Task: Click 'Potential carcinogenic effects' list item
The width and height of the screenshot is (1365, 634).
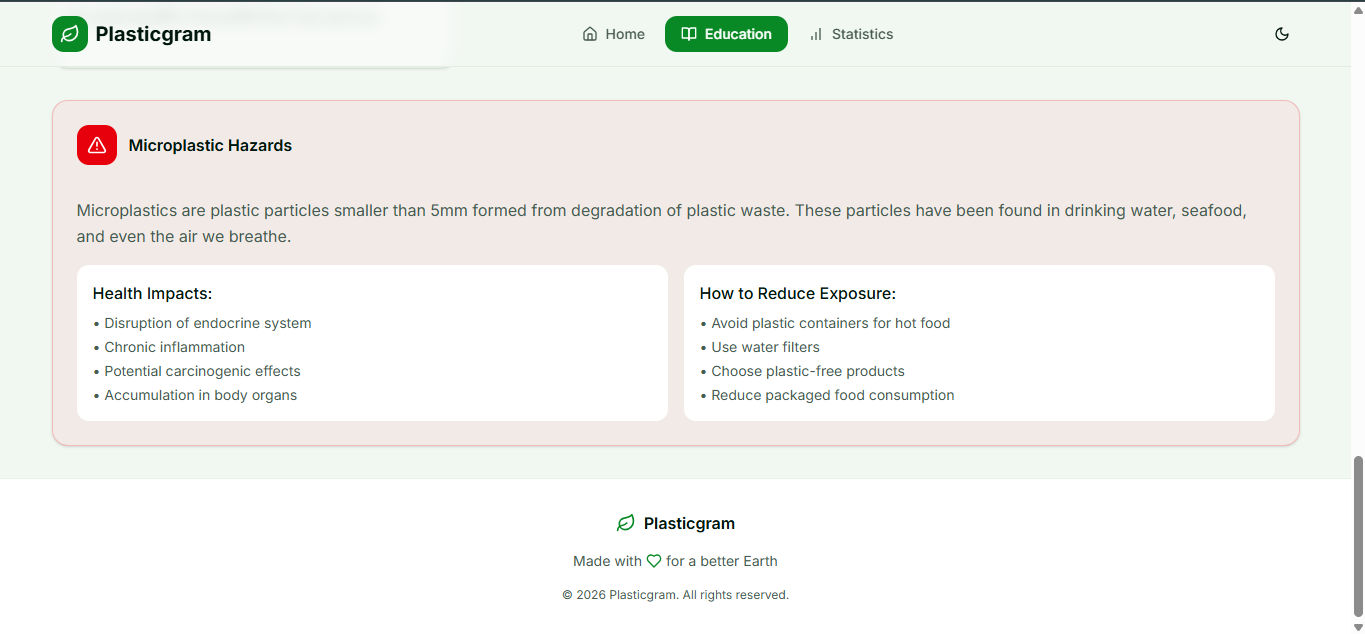Action: click(x=197, y=371)
